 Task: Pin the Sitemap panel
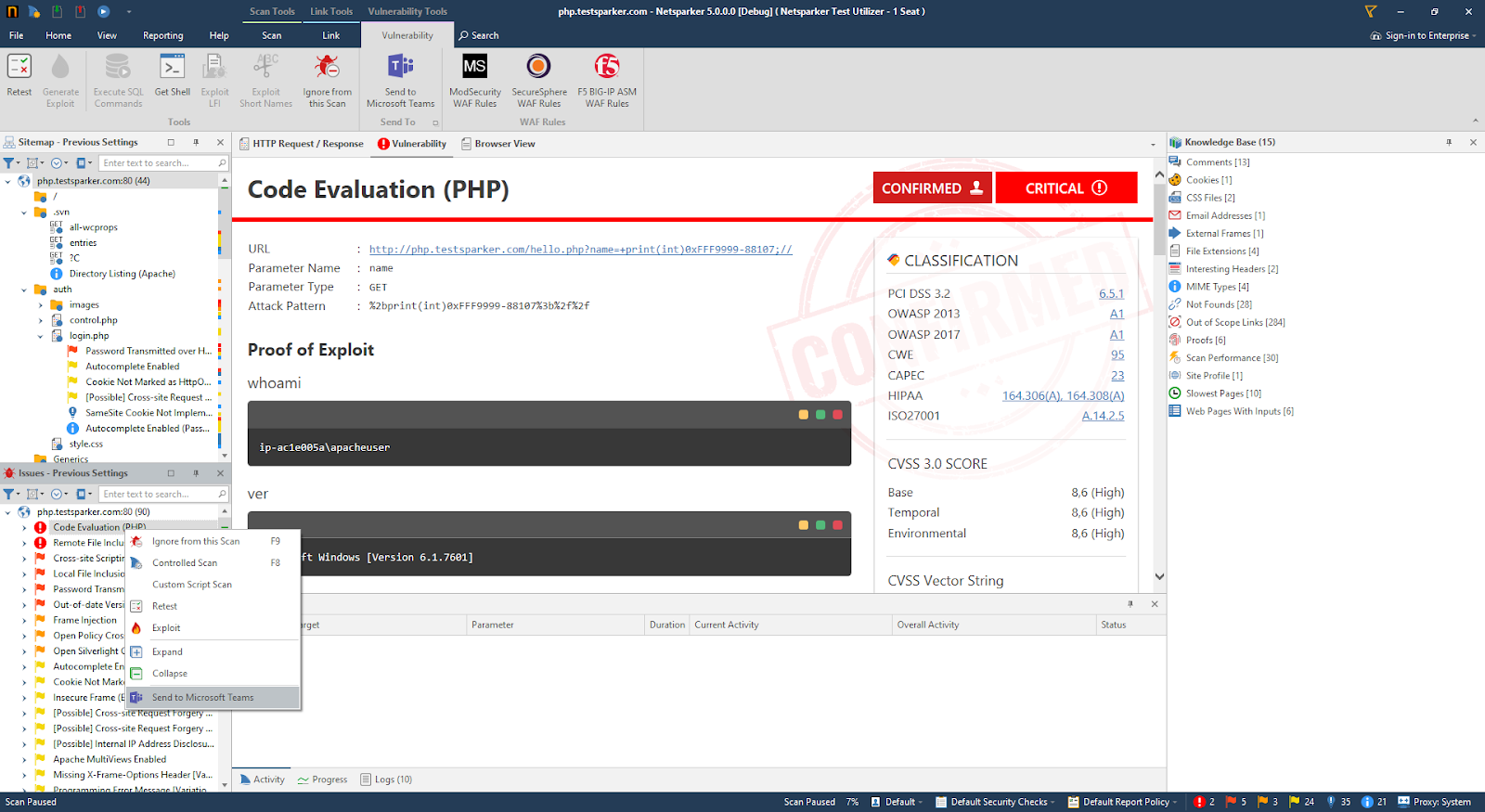pos(196,142)
